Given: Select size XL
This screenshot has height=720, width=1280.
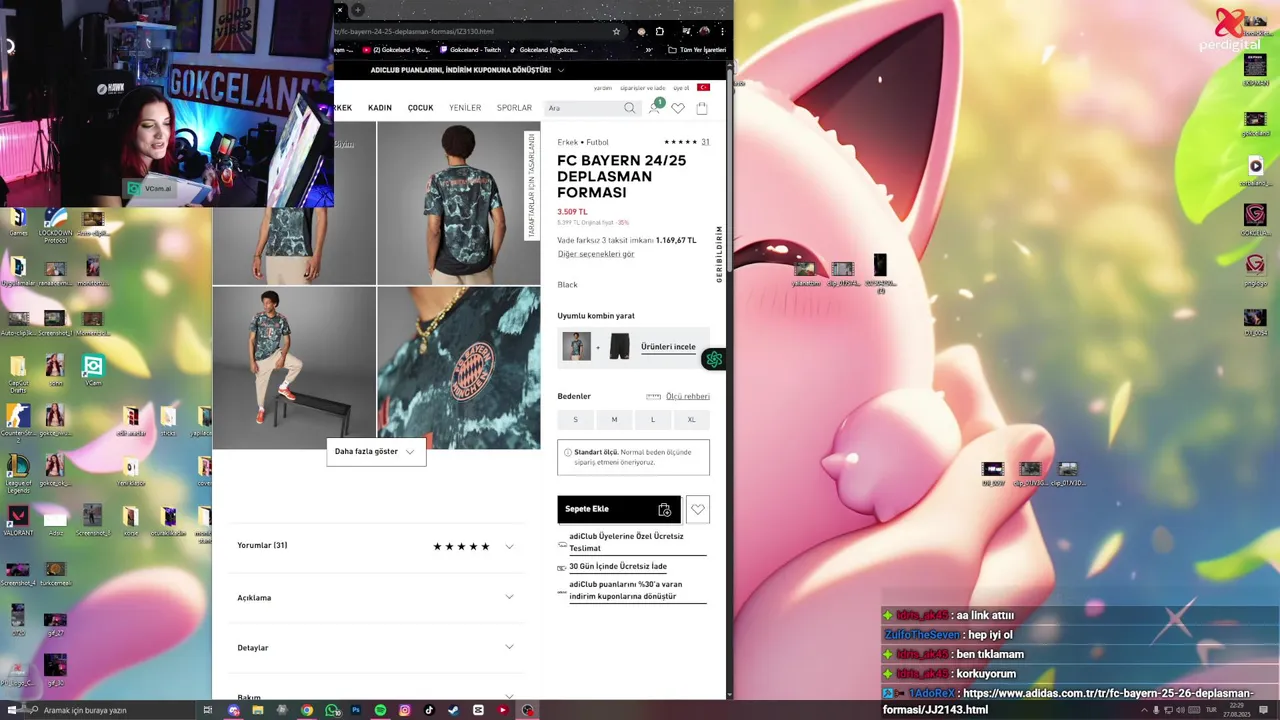Looking at the screenshot, I should pyautogui.click(x=691, y=420).
